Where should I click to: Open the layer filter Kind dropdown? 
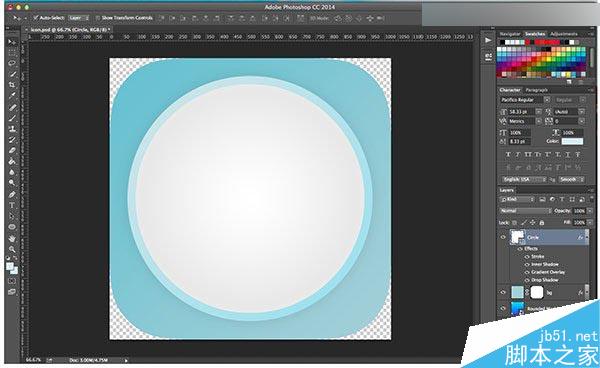pyautogui.click(x=517, y=199)
